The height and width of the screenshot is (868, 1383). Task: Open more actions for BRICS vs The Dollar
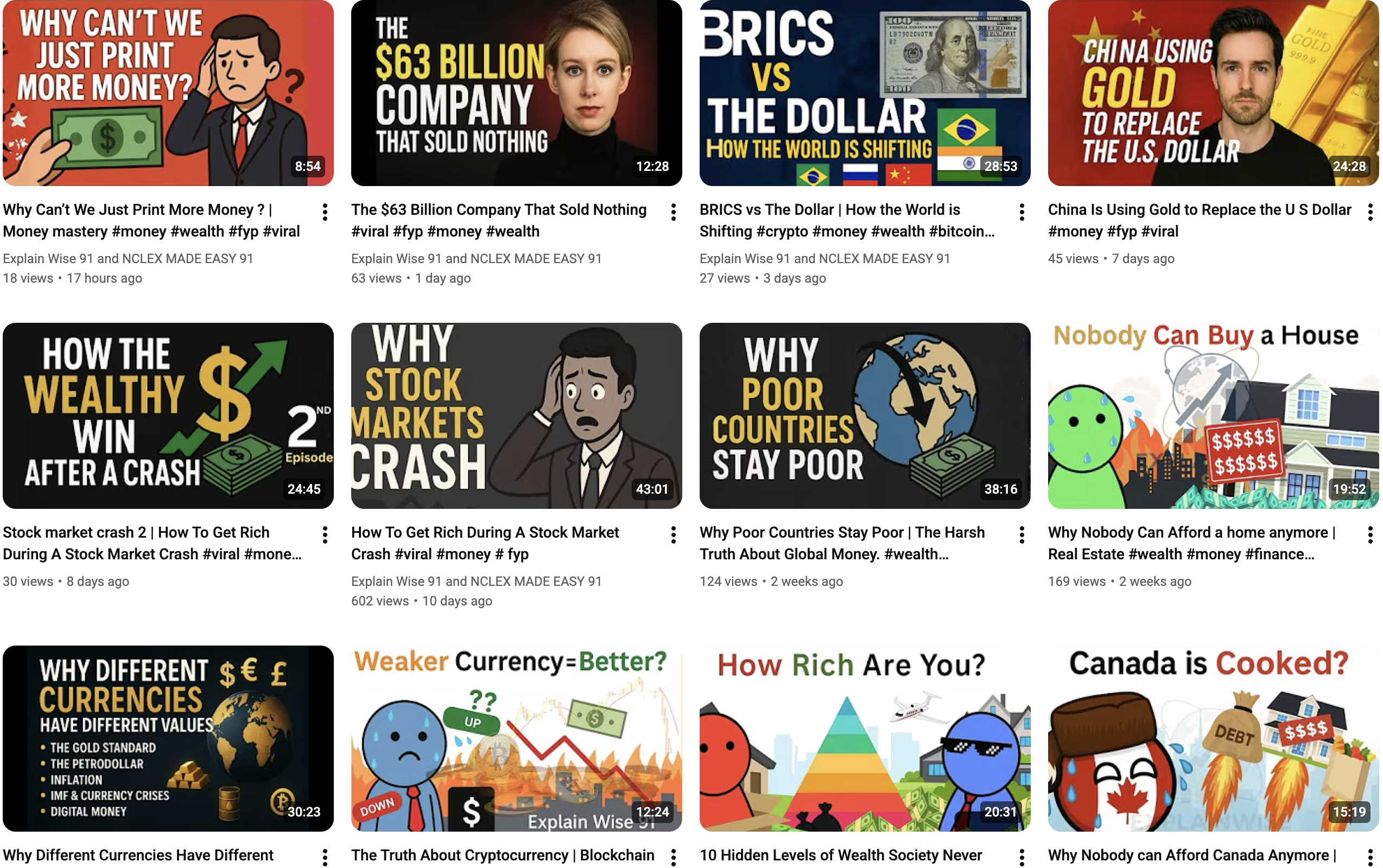(1022, 212)
